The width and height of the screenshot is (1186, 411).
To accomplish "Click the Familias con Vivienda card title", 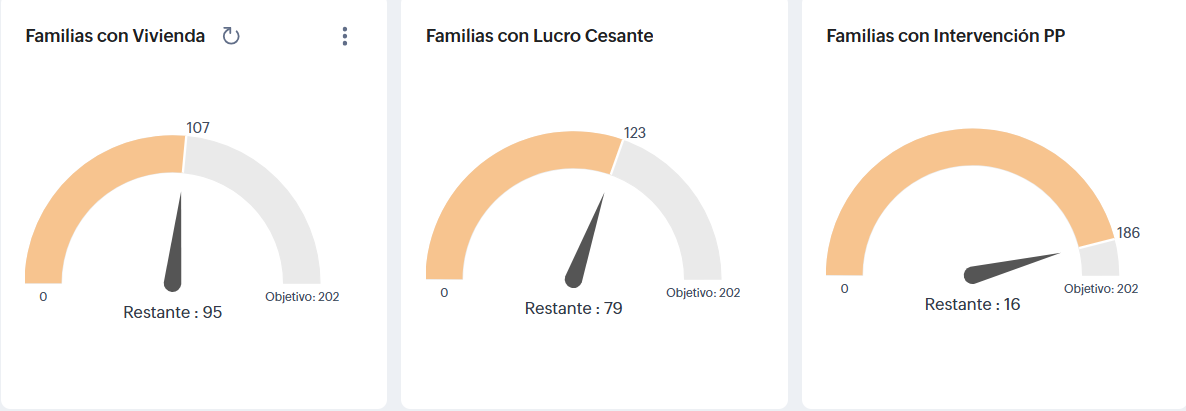I will 115,37.
